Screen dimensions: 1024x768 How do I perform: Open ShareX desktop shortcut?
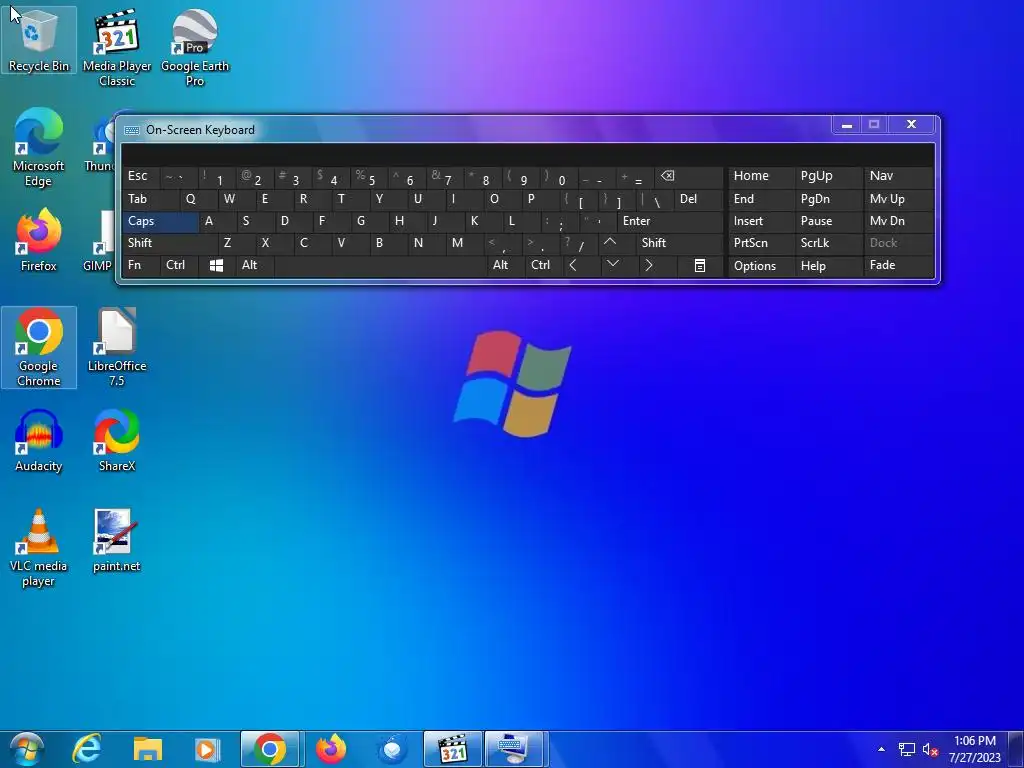117,441
